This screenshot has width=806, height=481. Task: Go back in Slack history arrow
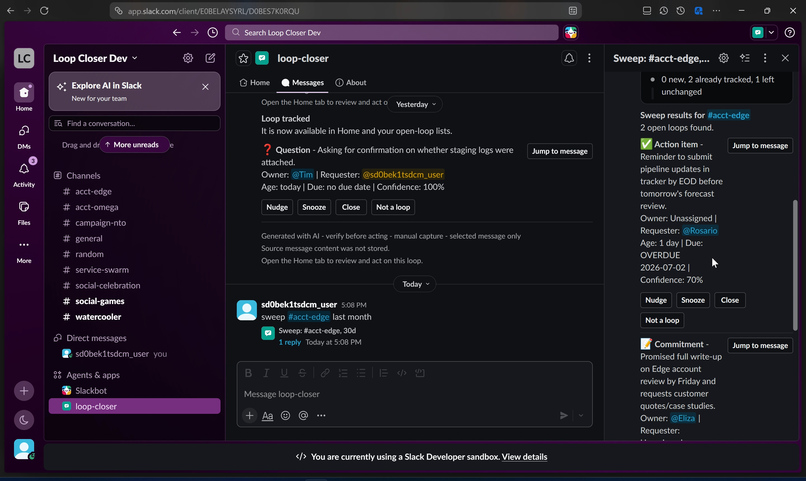click(177, 32)
